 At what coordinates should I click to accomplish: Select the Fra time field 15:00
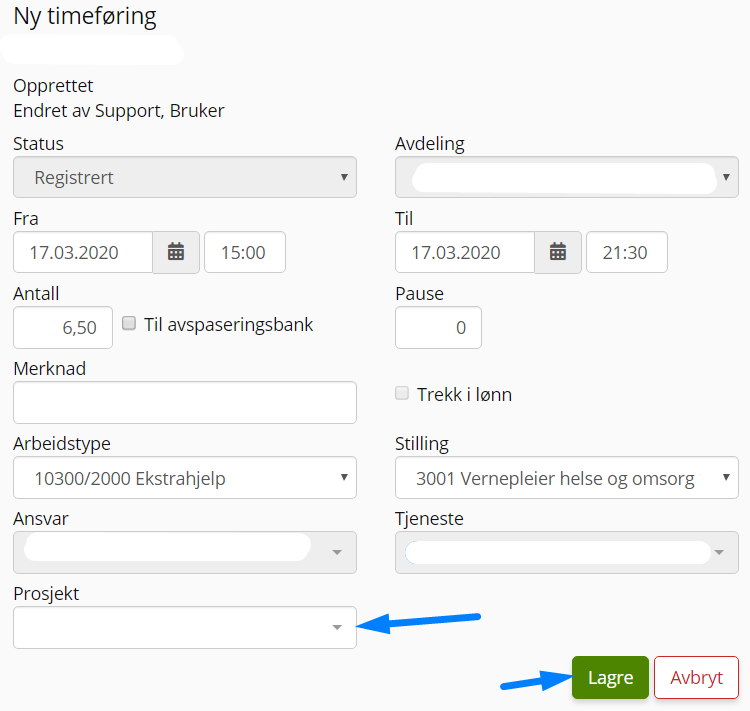coord(245,252)
